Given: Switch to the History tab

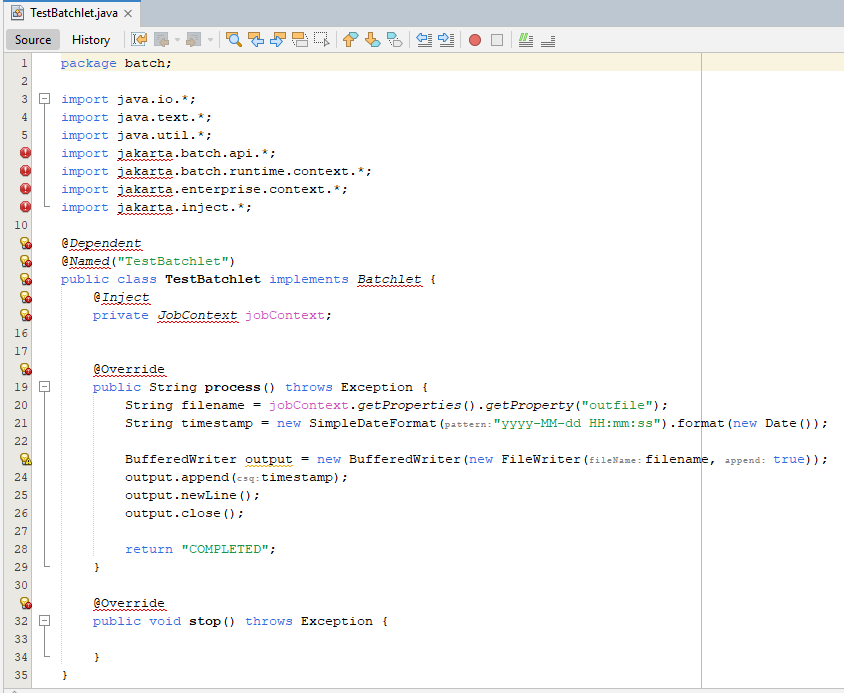Looking at the screenshot, I should (91, 40).
